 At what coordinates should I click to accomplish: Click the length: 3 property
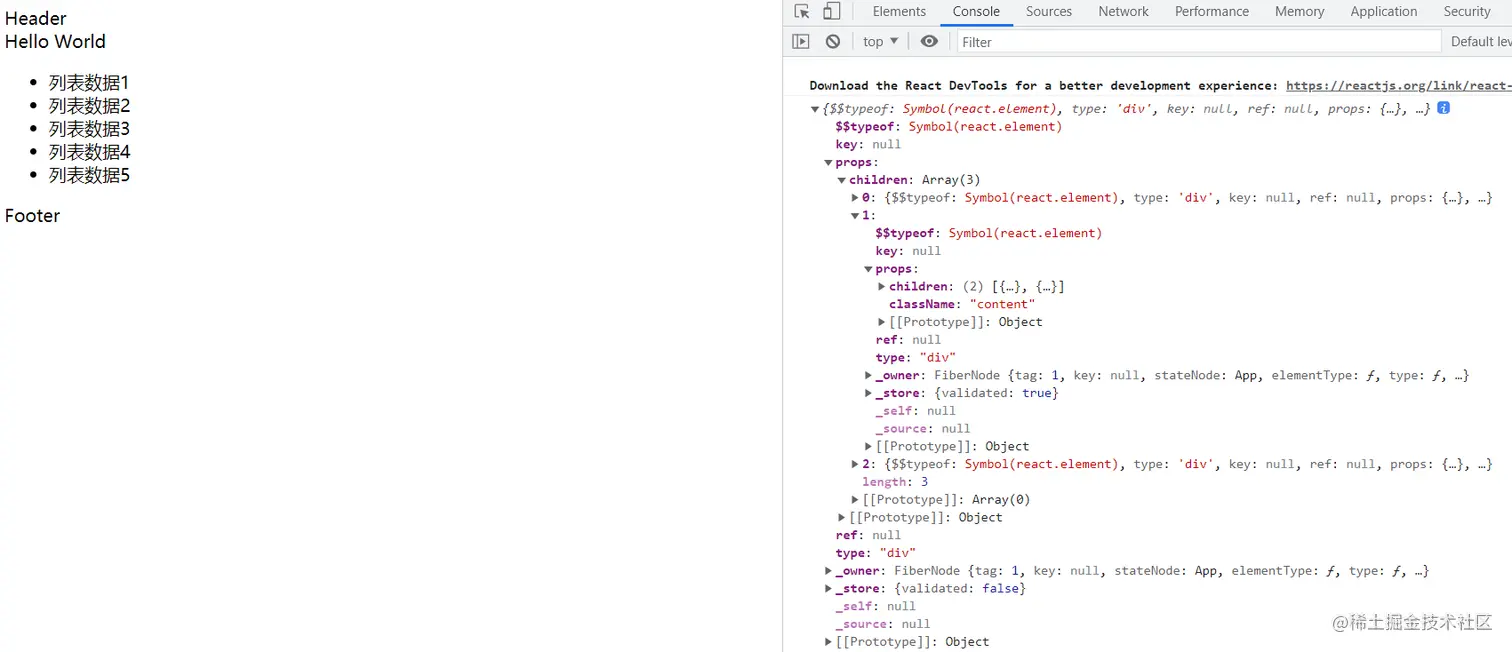tap(895, 482)
